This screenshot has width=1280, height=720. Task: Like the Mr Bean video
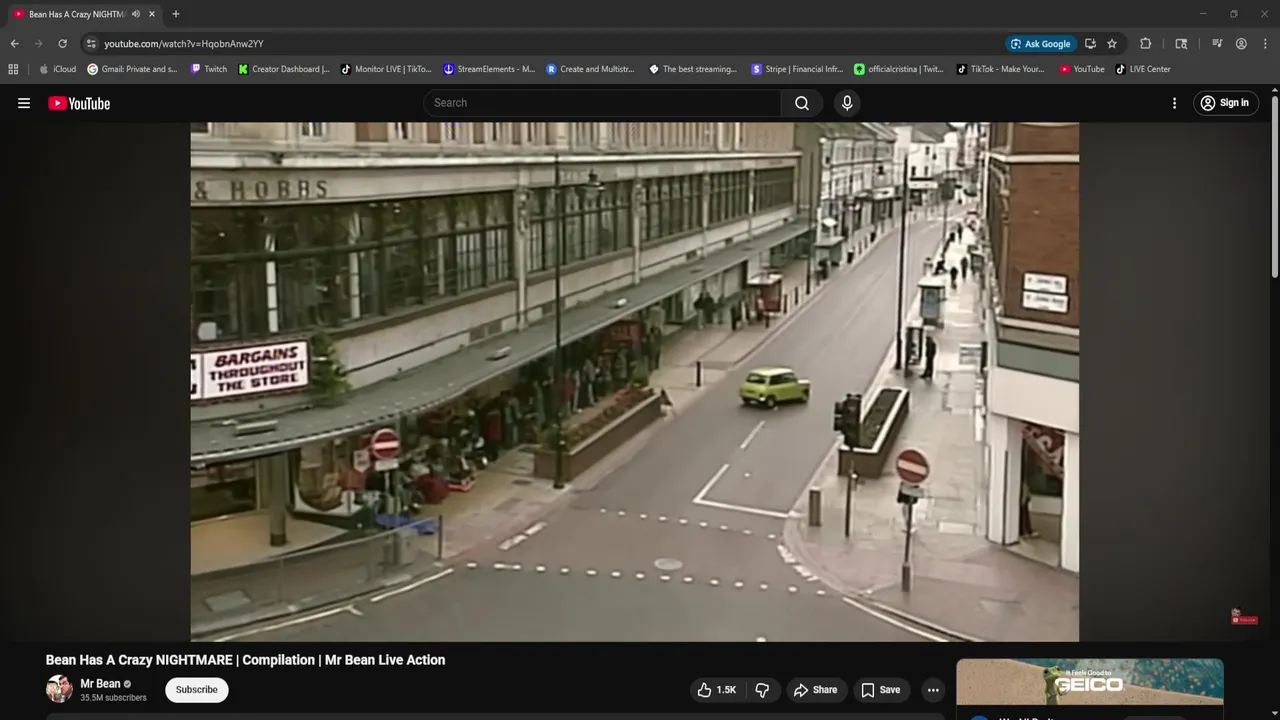717,690
